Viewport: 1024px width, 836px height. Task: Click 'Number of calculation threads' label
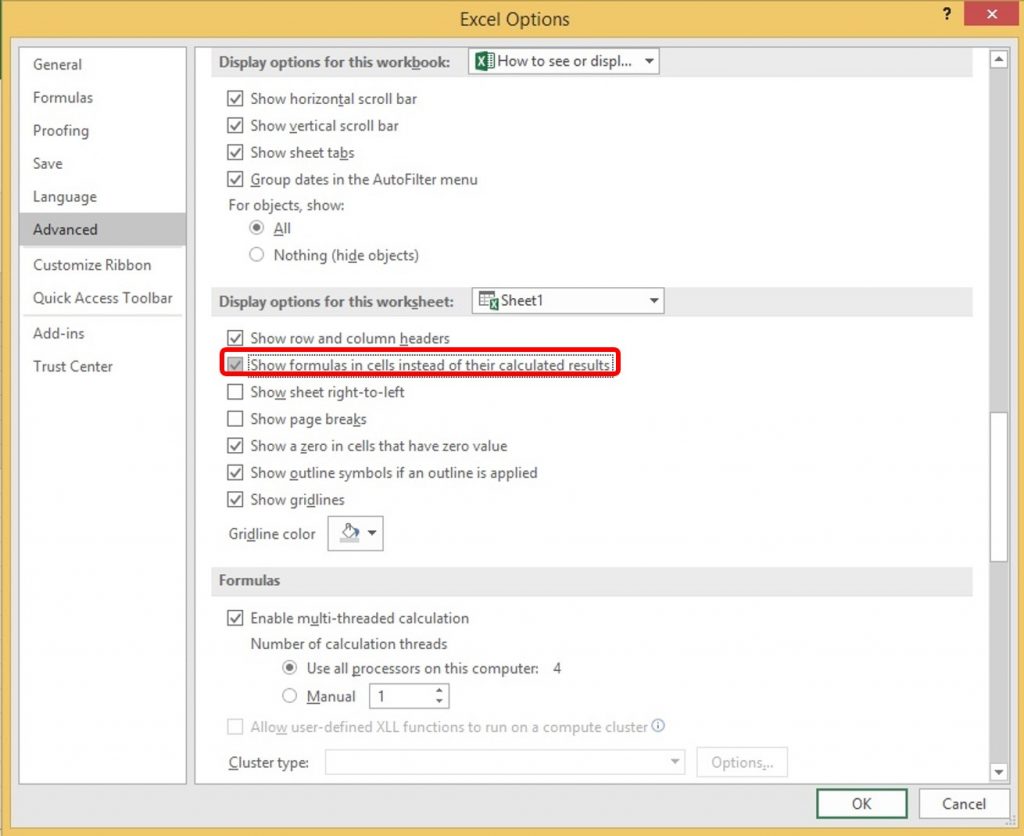(x=349, y=644)
